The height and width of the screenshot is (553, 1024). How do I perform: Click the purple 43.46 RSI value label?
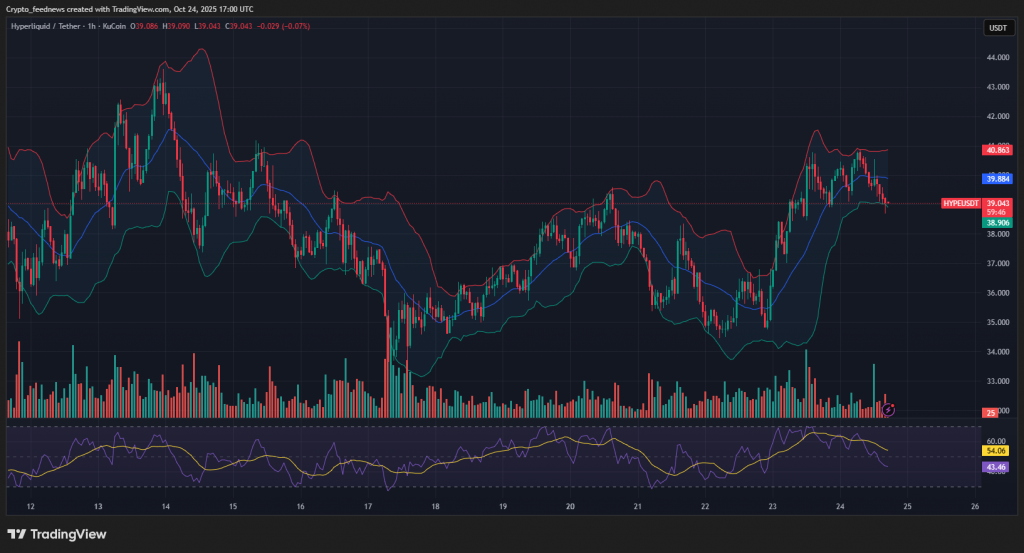997,467
